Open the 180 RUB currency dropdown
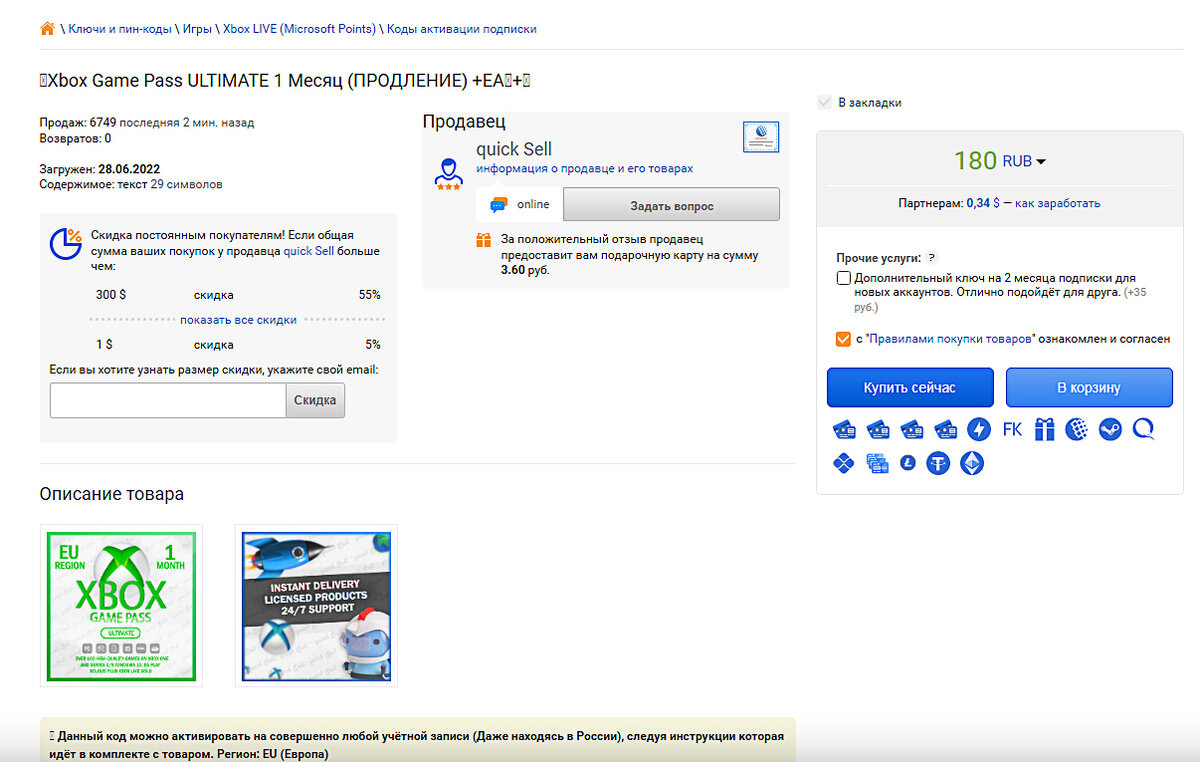 pos(1040,160)
